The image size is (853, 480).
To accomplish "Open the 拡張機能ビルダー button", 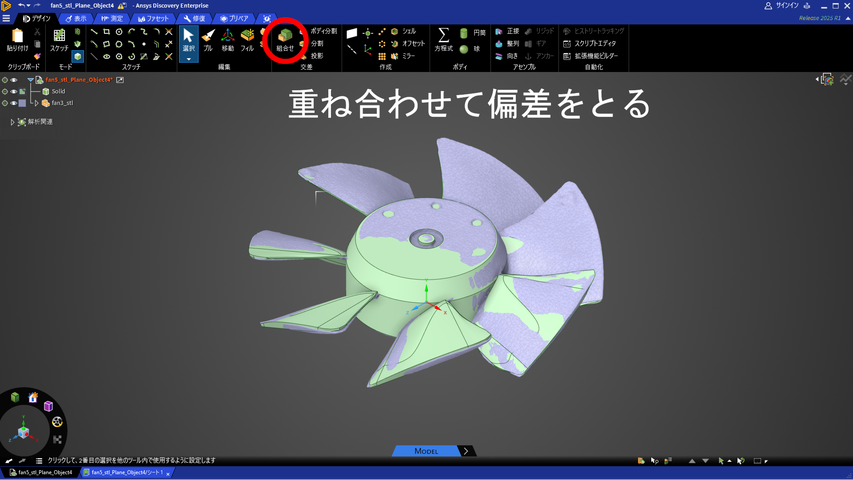I will (590, 56).
